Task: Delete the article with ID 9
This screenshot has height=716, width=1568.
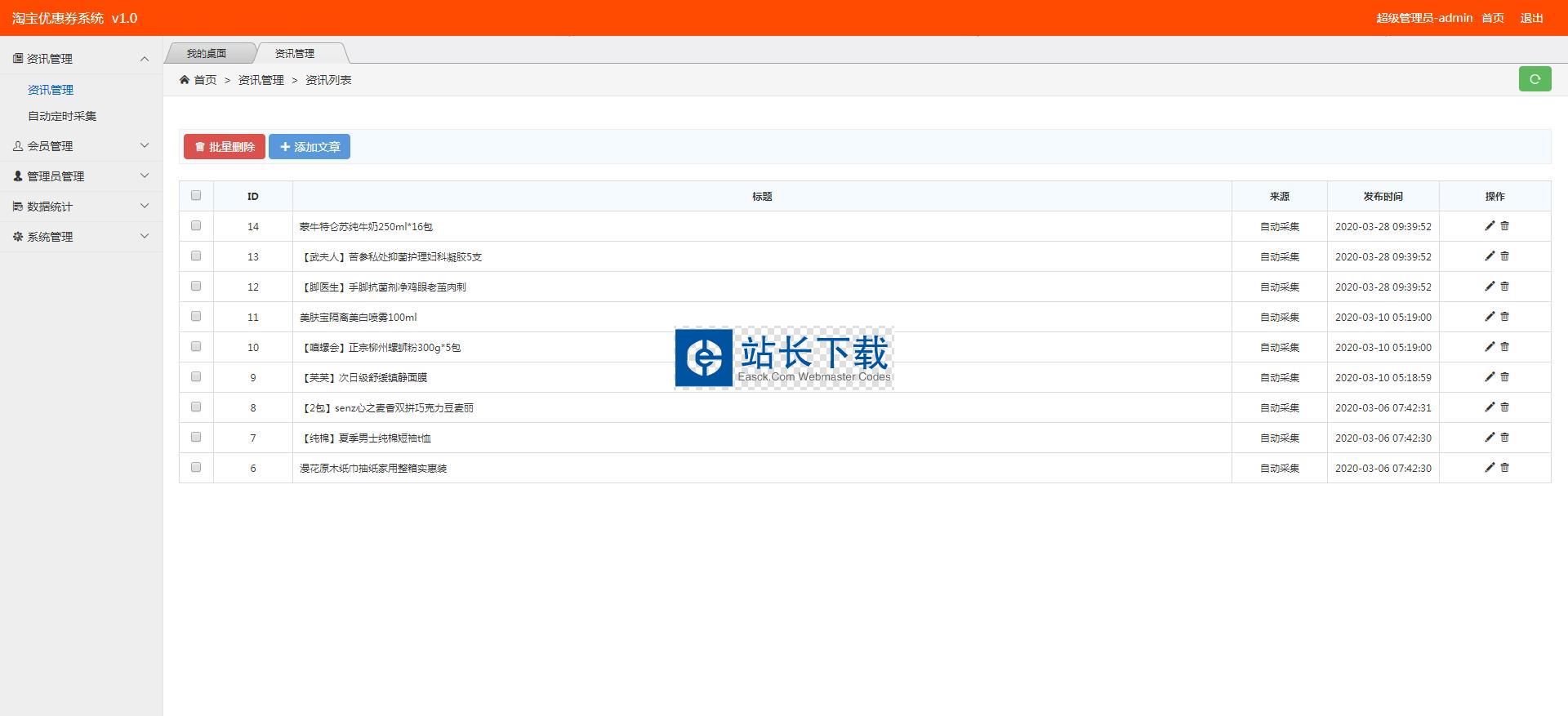Action: pyautogui.click(x=1504, y=377)
